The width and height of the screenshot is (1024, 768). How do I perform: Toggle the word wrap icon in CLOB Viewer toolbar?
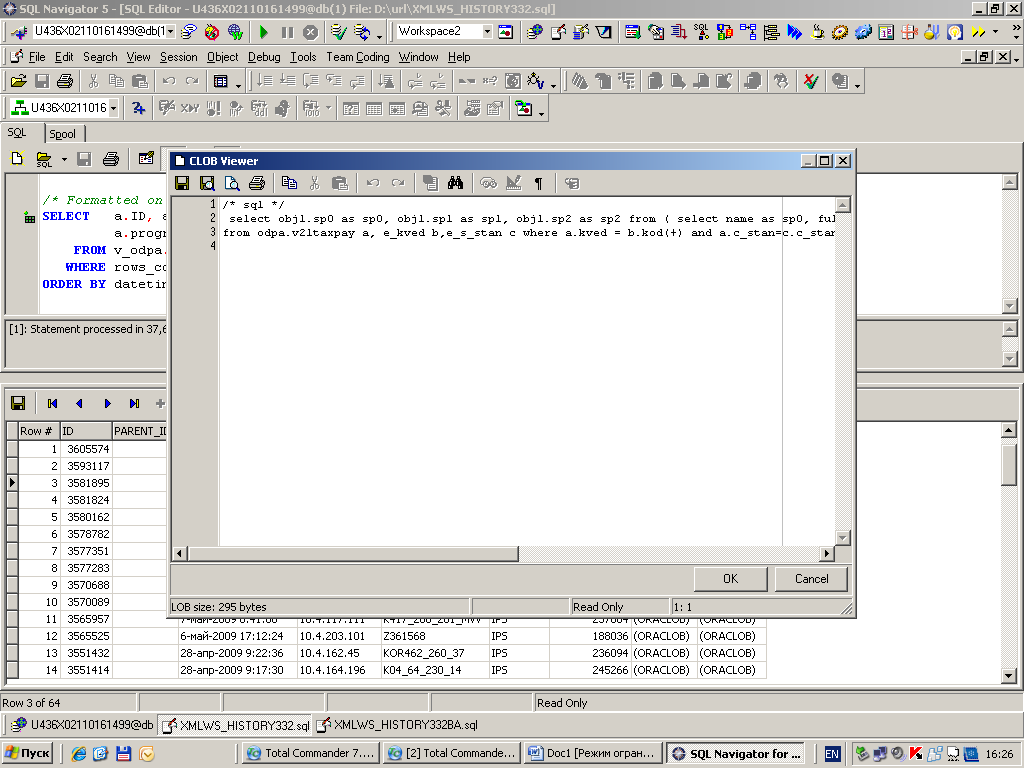[x=572, y=183]
